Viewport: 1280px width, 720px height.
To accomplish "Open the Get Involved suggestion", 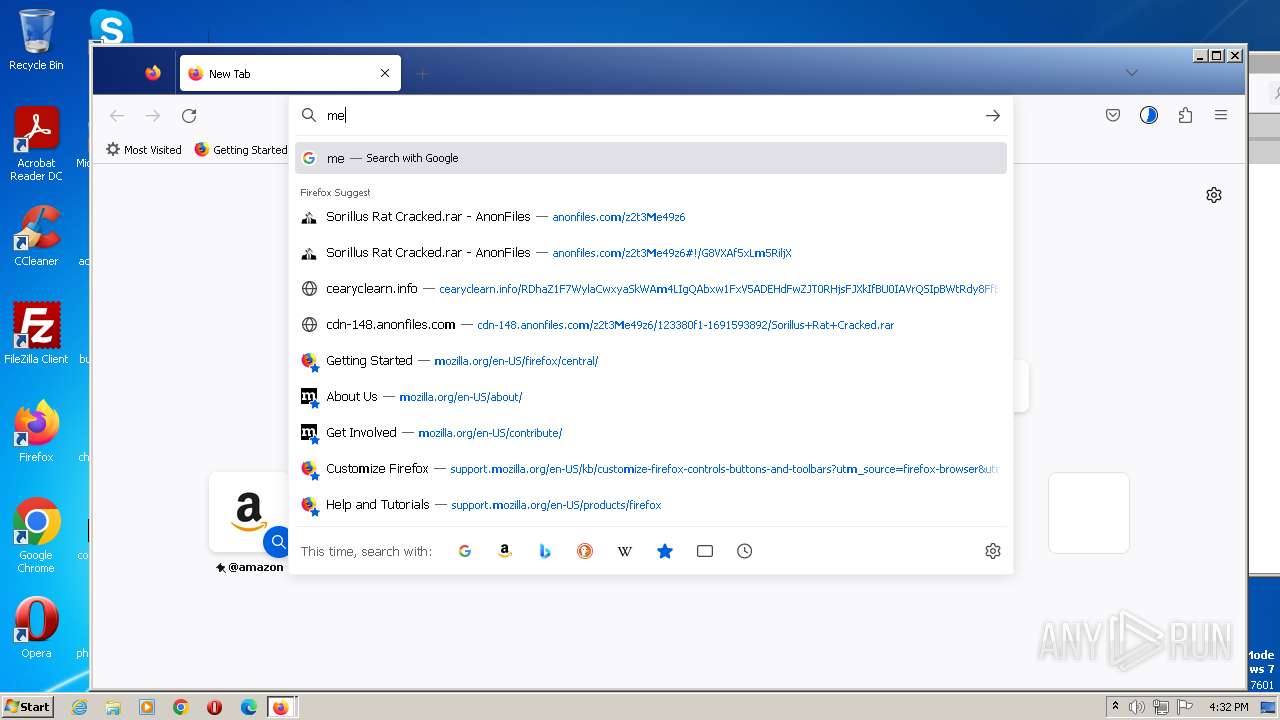I will [x=651, y=433].
